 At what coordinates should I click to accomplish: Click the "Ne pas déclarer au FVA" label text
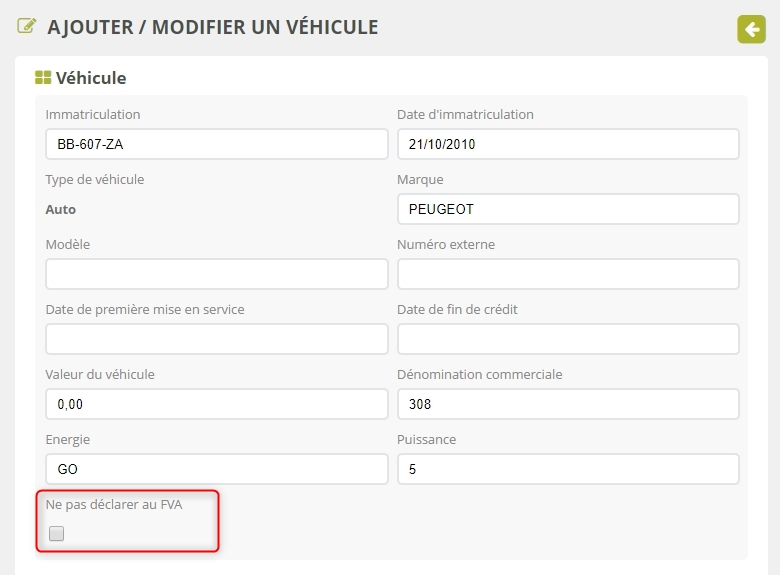click(114, 504)
